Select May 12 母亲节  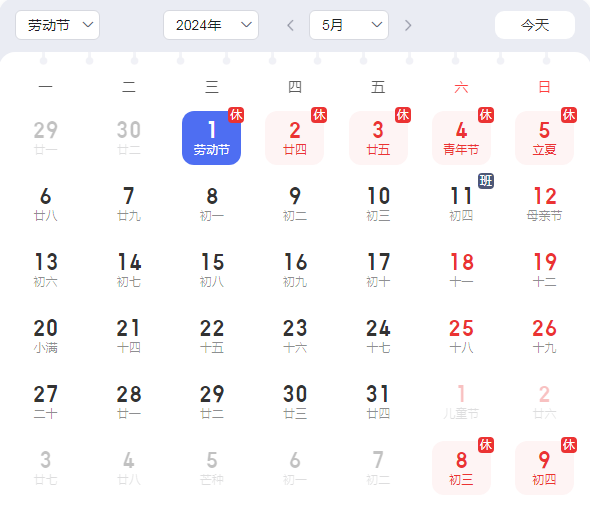click(544, 204)
